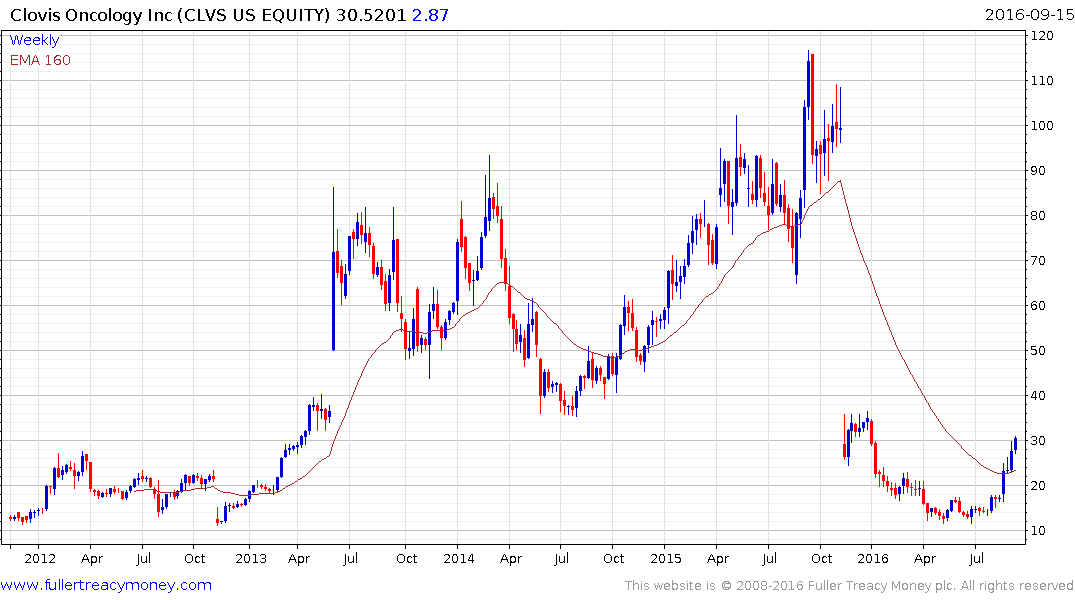Click the 70 price axis label
1075x600 pixels.
1039,261
